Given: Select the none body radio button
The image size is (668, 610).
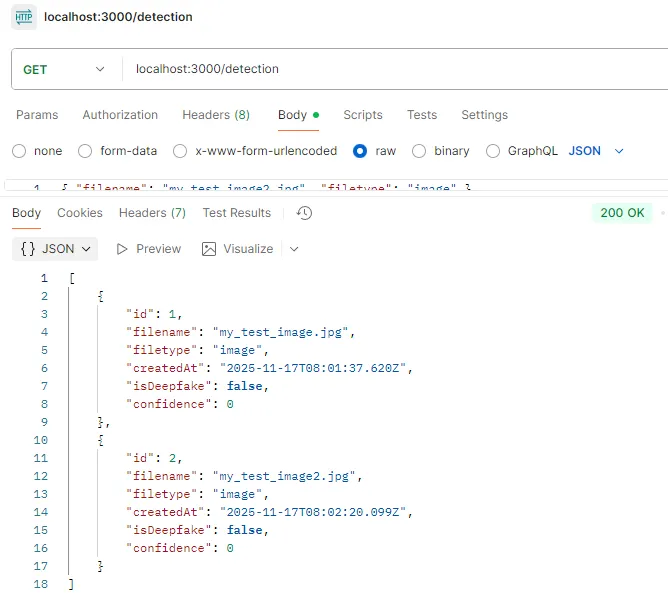Looking at the screenshot, I should (x=19, y=151).
